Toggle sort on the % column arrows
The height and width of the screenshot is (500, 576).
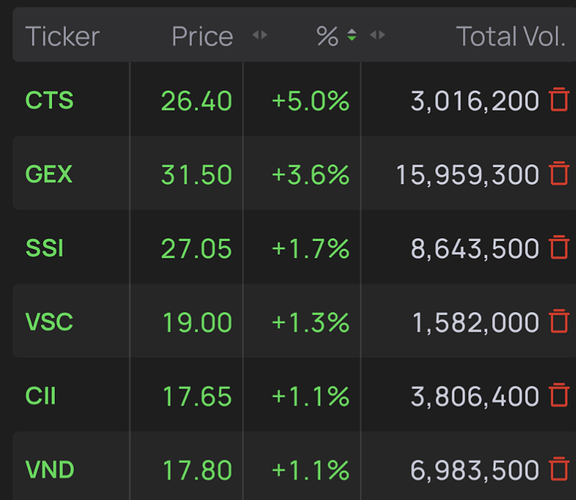[x=352, y=35]
